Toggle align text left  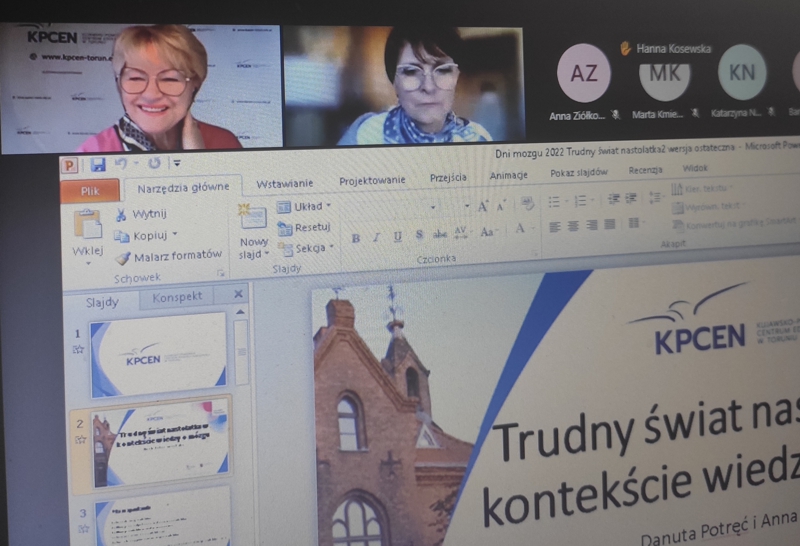(x=555, y=227)
